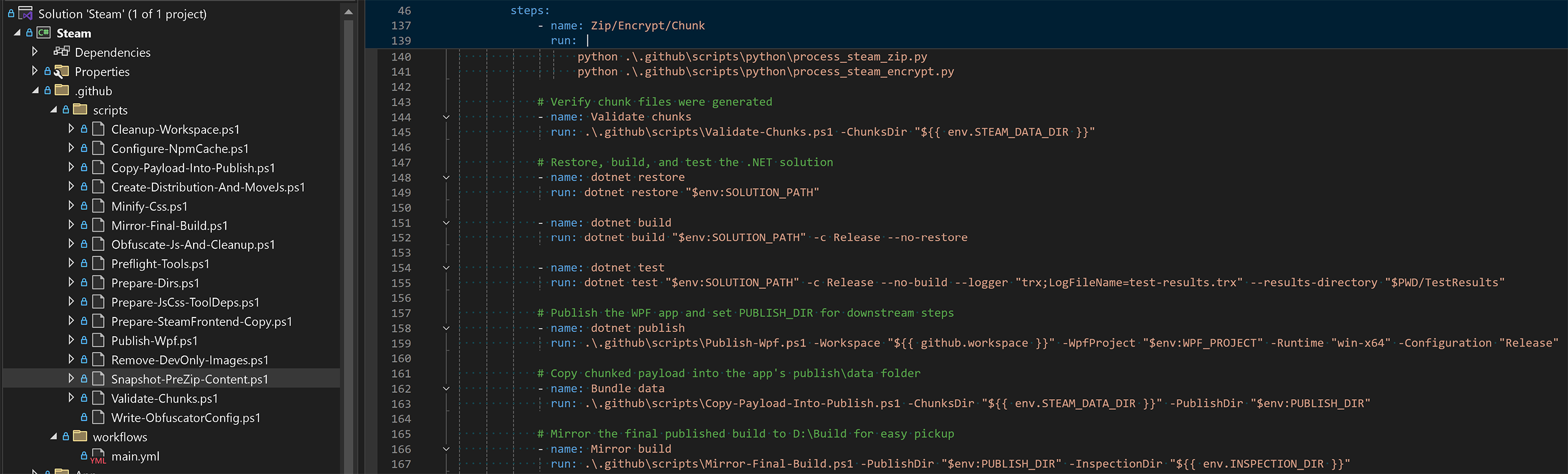Fold the 'dotnet publish' block at line 158
The width and height of the screenshot is (1568, 474).
coord(446,328)
